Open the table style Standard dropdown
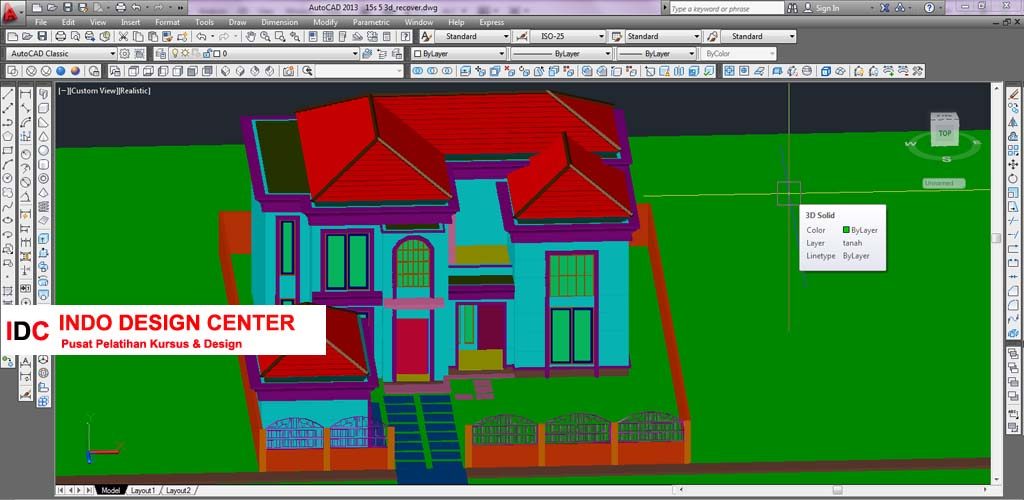This screenshot has width=1024, height=500. pyautogui.click(x=663, y=37)
